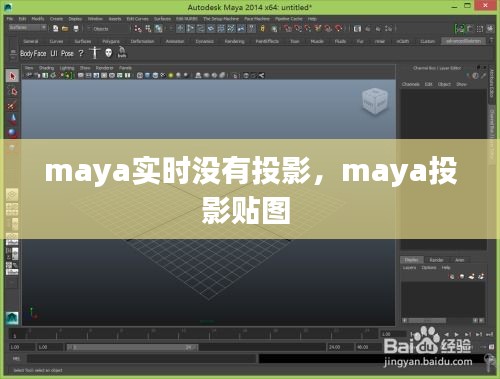500x379 pixels.
Task: Click the white face mask shelf icon
Action: point(109,53)
